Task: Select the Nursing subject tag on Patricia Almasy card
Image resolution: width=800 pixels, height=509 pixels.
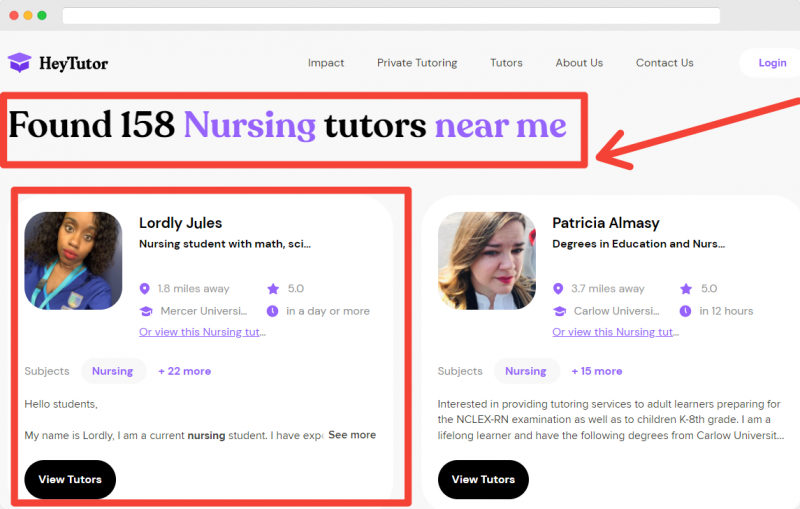Action: [x=526, y=371]
